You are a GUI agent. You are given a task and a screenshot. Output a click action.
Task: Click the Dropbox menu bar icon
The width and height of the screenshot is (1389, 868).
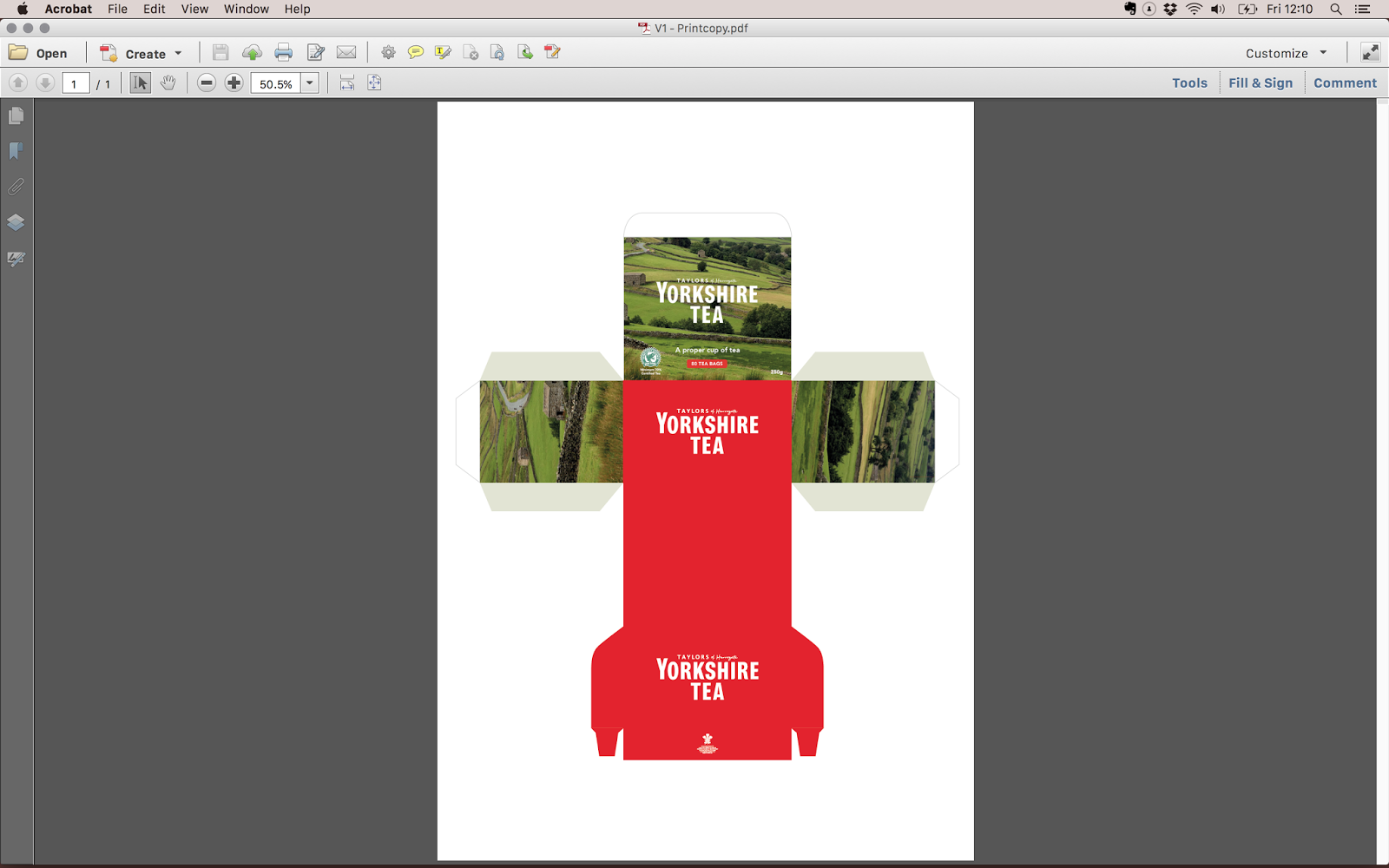(1170, 9)
